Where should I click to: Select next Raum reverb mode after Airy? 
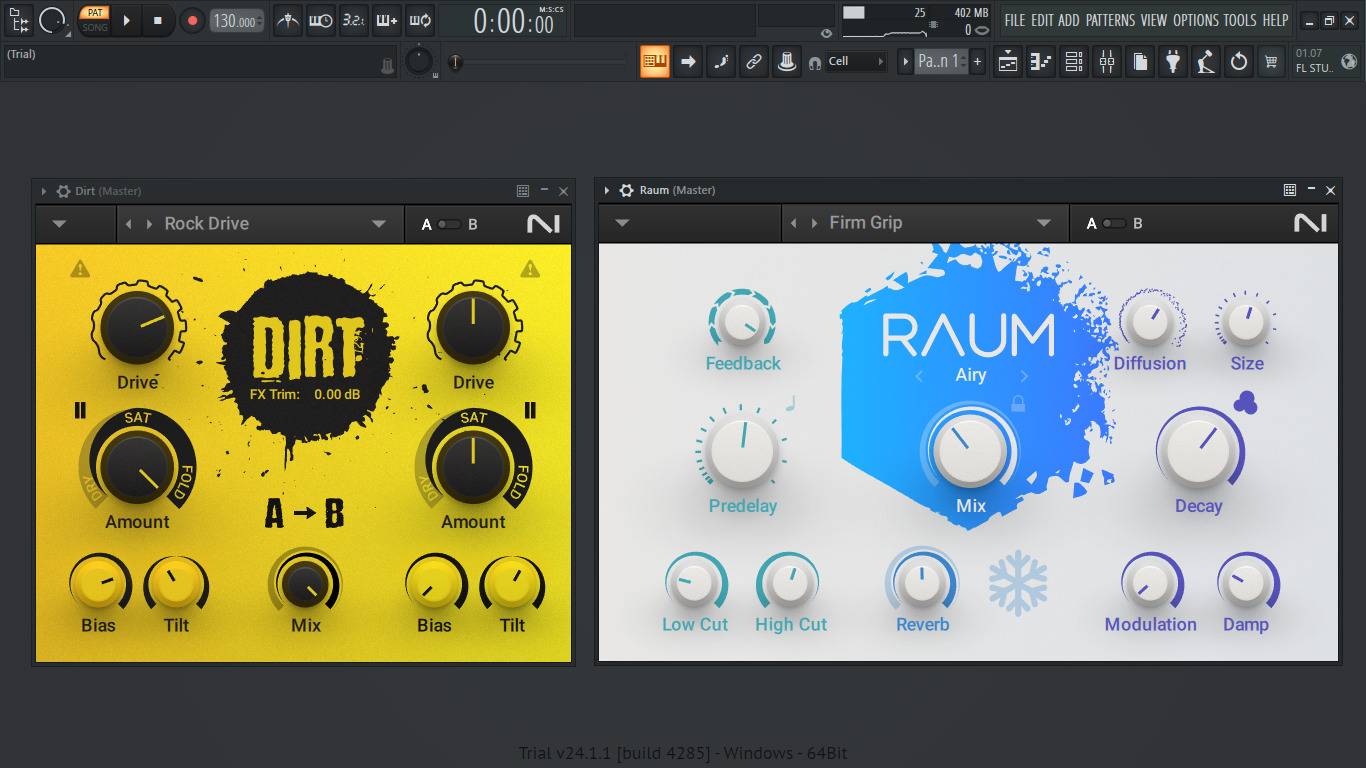click(1023, 376)
